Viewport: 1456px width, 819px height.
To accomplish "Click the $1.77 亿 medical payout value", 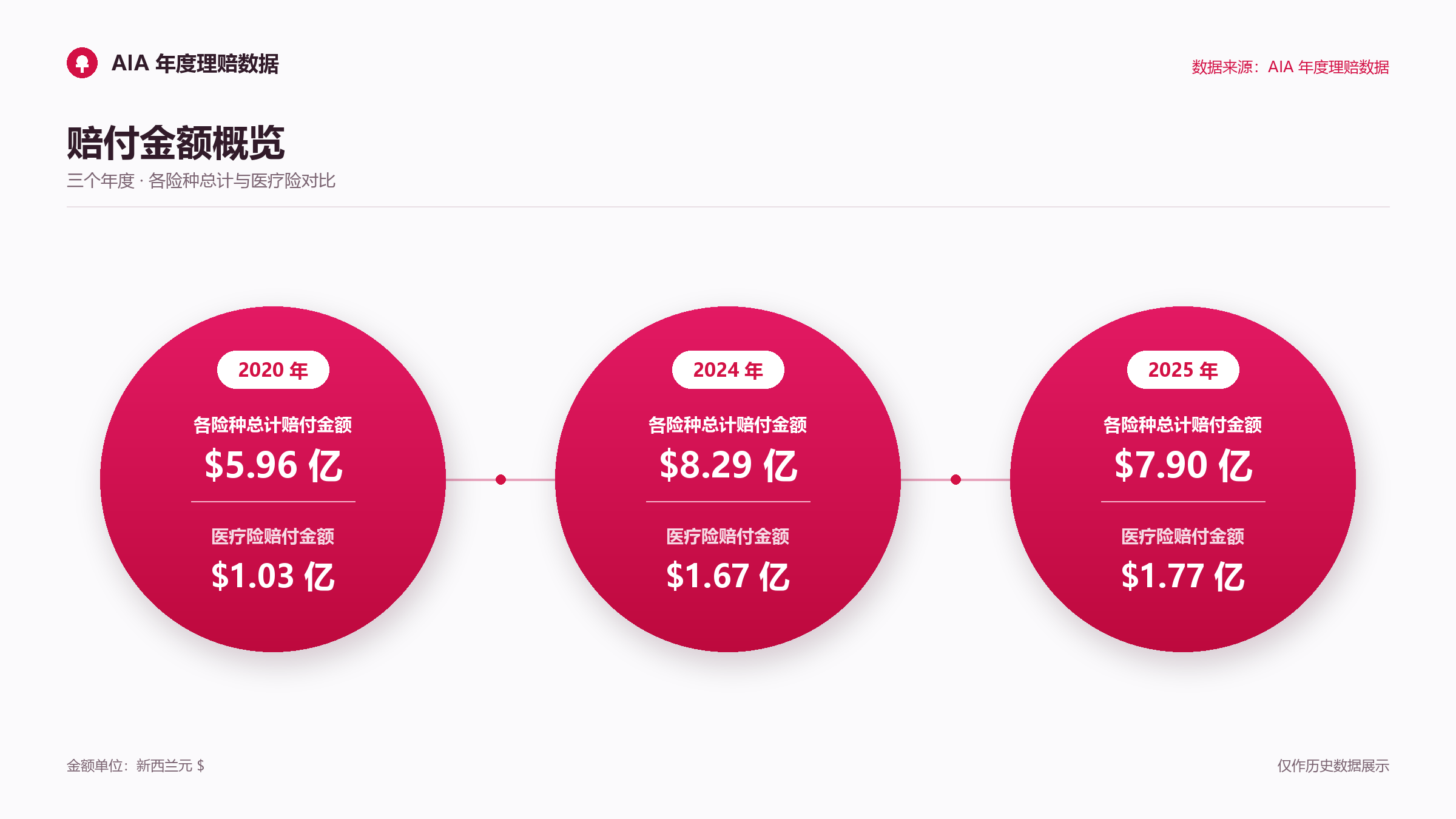I will click(1183, 576).
